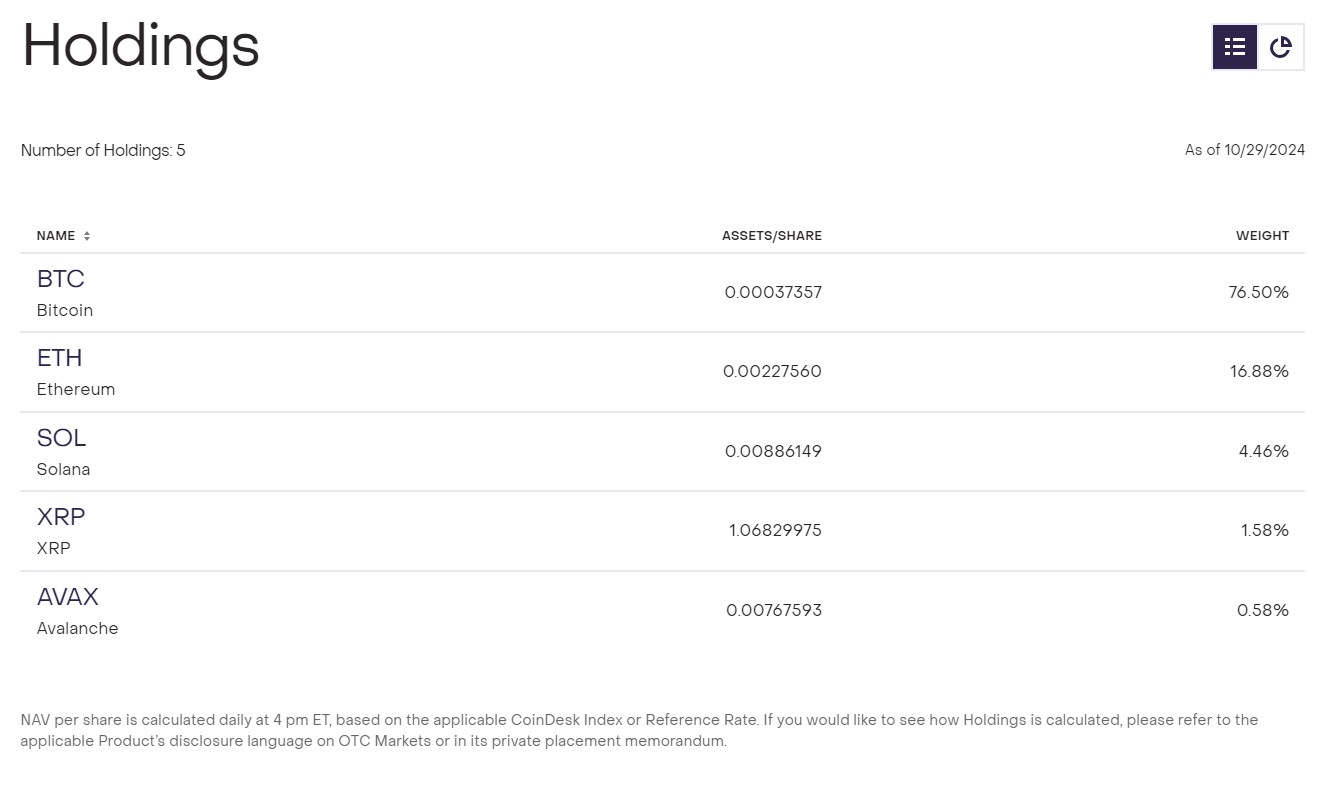This screenshot has width=1327, height=800.
Task: Select the SOL ticker symbol
Action: pos(61,438)
